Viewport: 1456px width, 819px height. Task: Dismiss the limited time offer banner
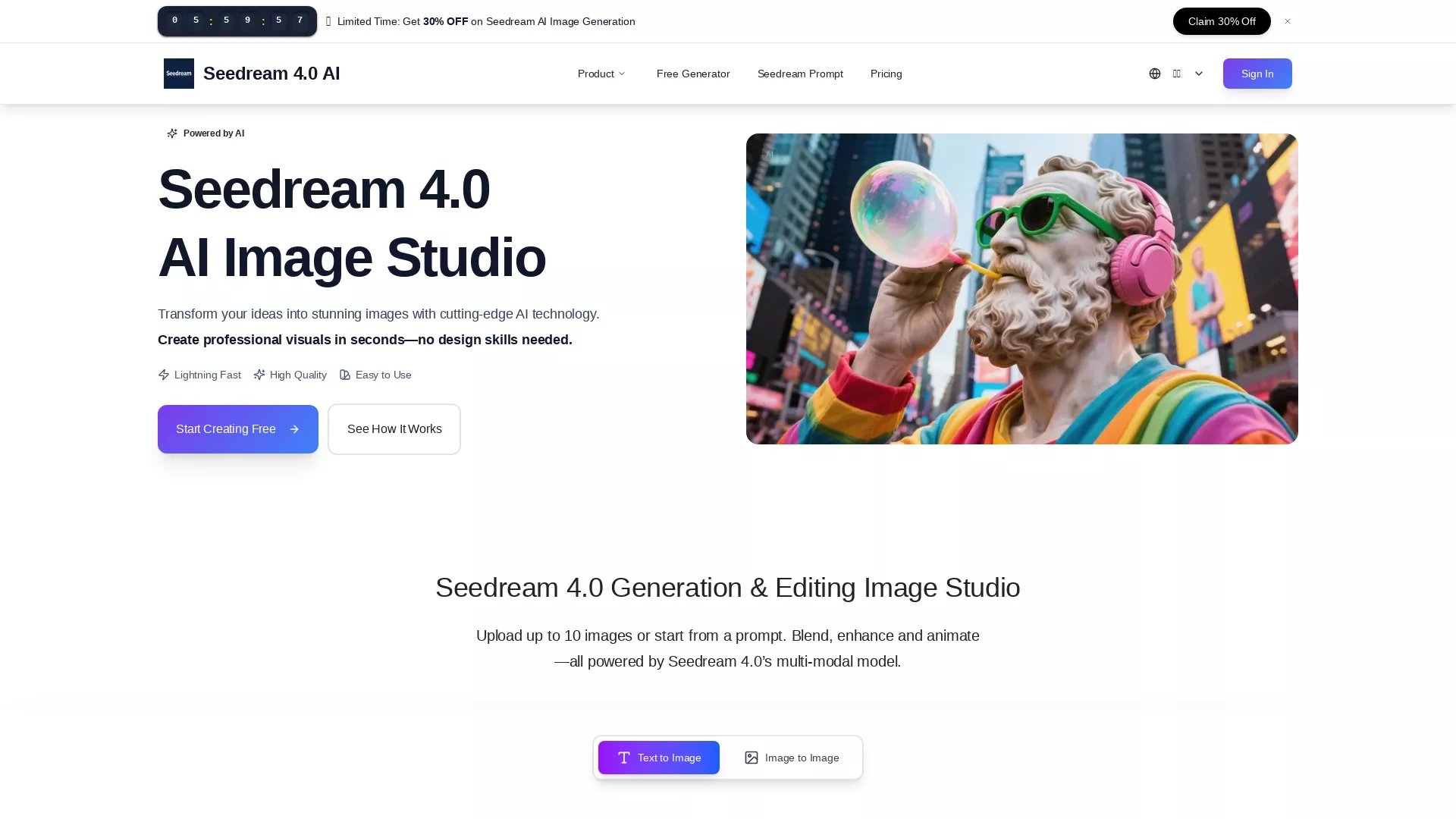click(x=1287, y=21)
